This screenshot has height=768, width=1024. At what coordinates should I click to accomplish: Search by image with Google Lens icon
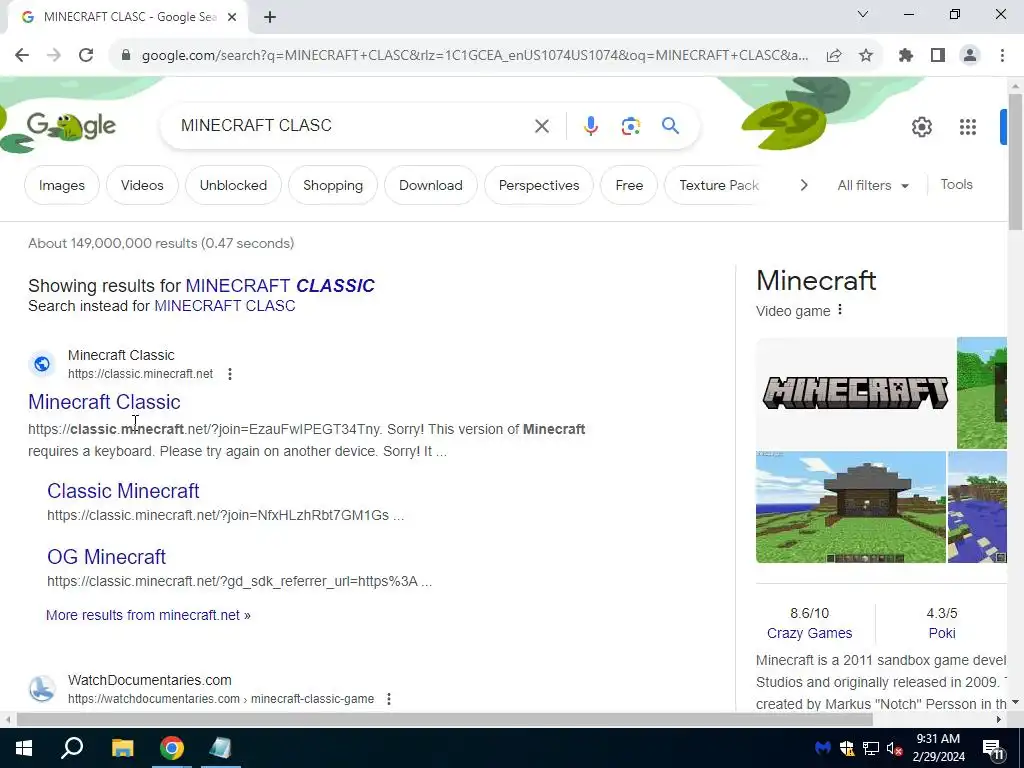click(630, 125)
